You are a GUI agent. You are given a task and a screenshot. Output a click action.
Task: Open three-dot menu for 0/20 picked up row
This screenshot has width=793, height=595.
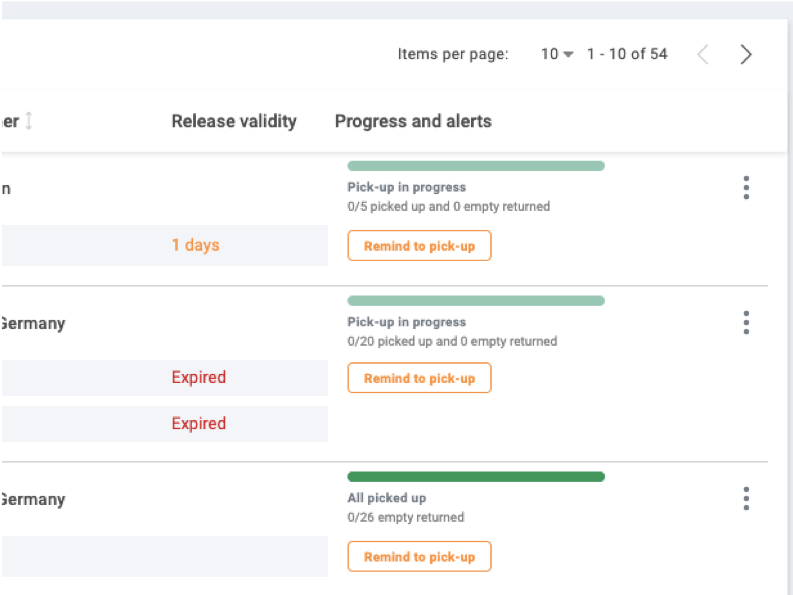(746, 322)
